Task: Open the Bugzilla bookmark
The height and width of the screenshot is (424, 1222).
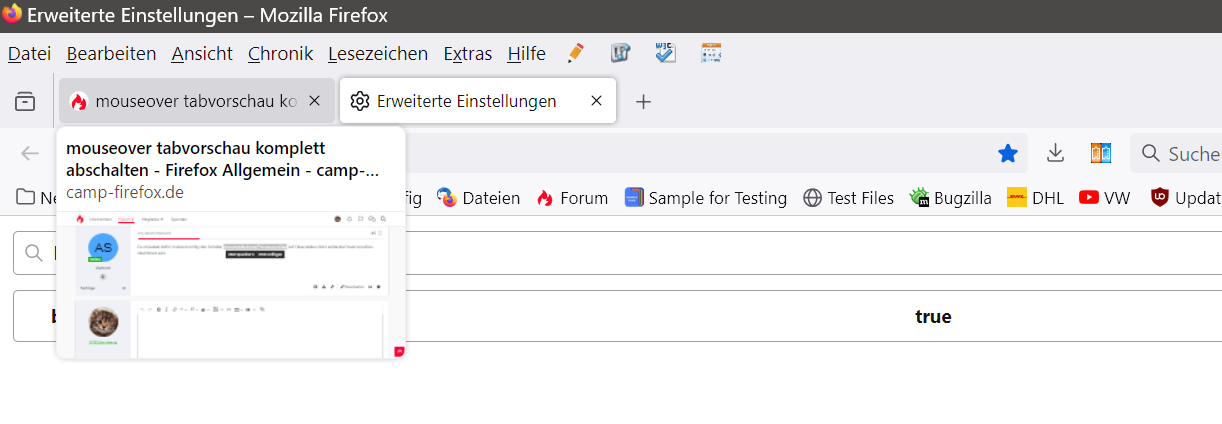Action: (x=950, y=198)
